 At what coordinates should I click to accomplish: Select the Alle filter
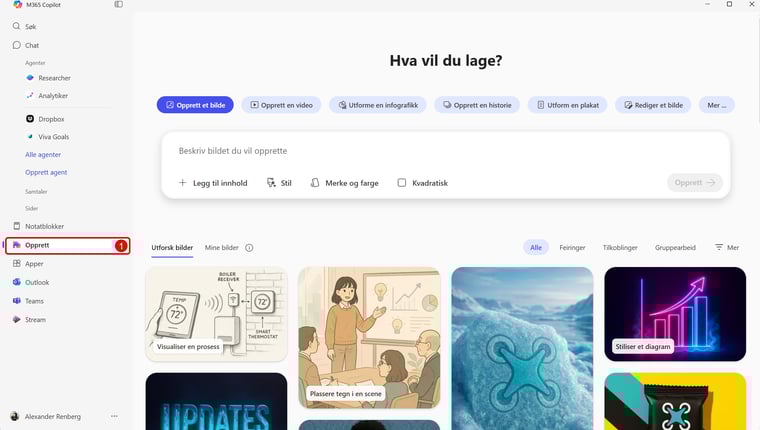tap(536, 247)
